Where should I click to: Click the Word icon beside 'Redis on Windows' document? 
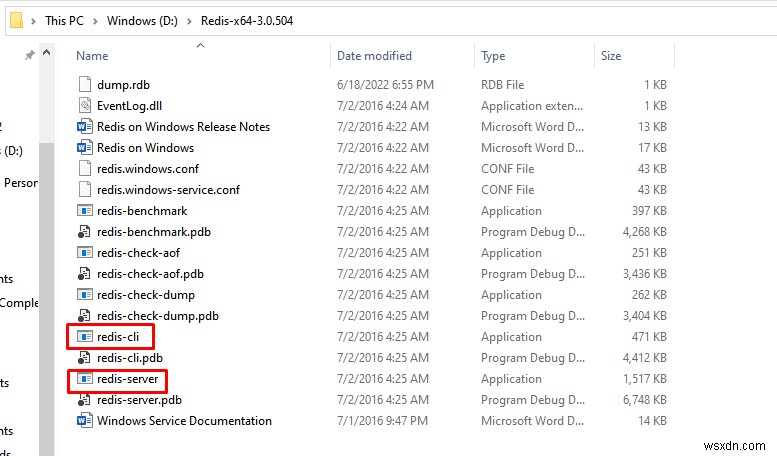[x=85, y=148]
